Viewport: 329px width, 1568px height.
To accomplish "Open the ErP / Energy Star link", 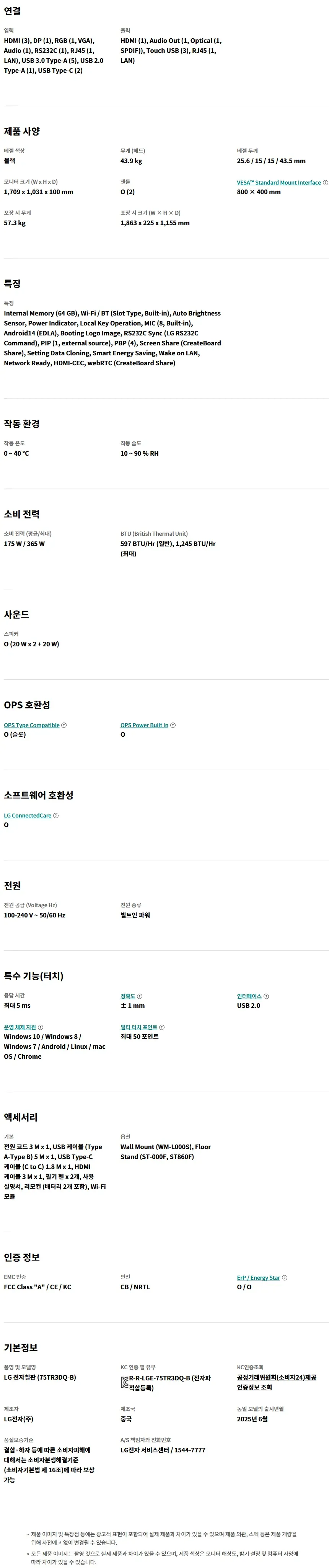I will coord(259,1278).
